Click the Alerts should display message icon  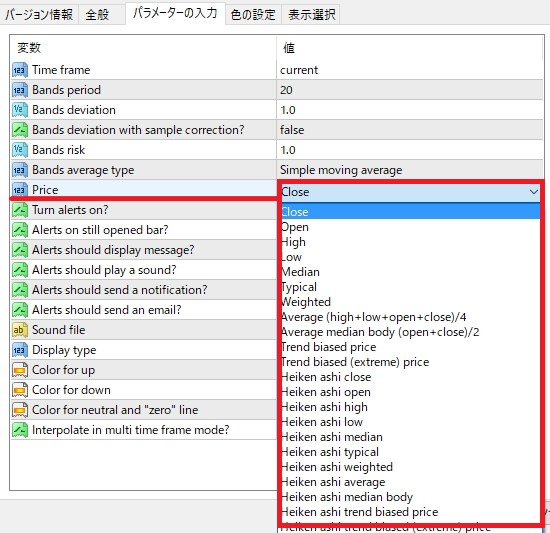[20, 250]
